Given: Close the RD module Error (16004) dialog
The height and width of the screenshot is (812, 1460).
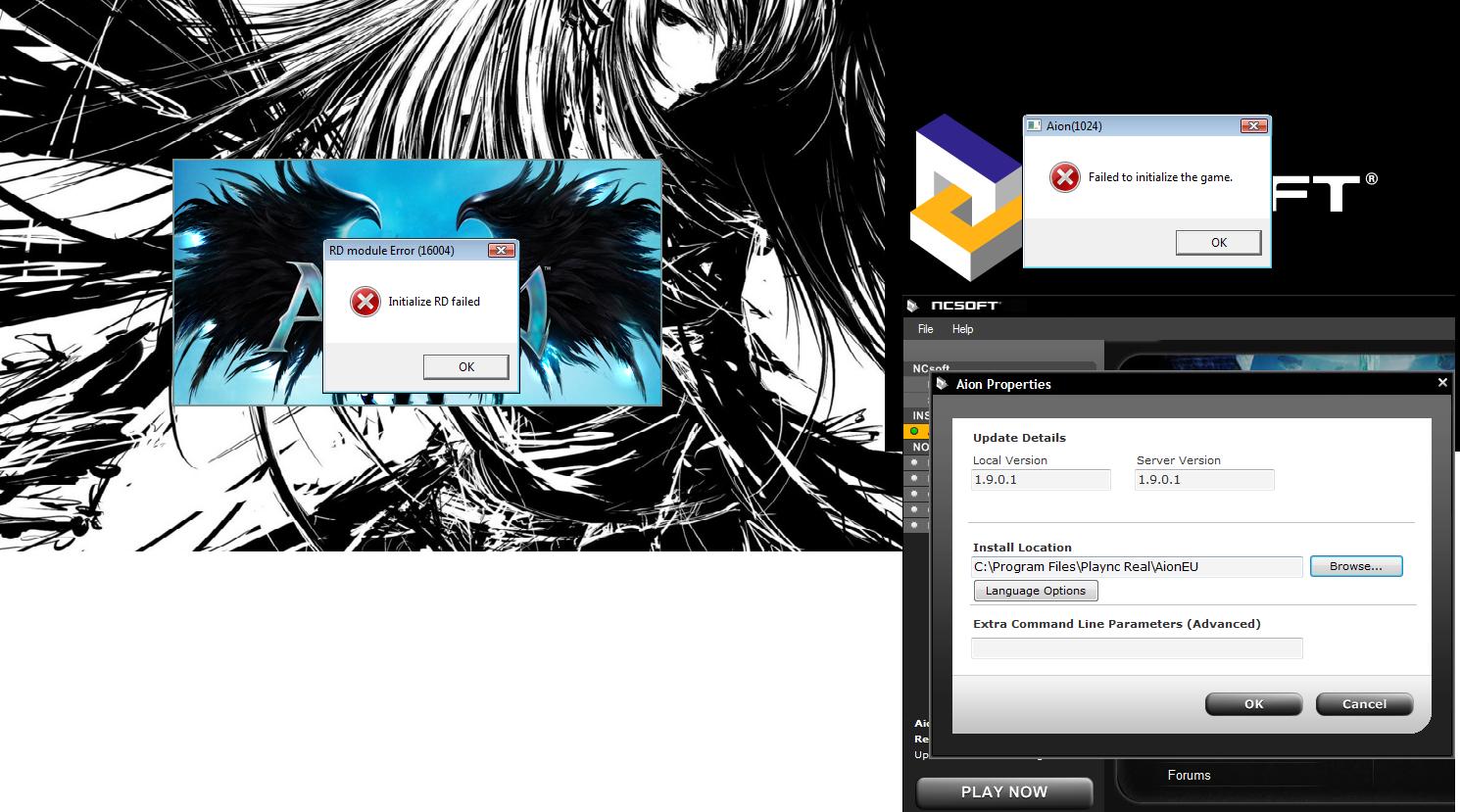Looking at the screenshot, I should (x=501, y=251).
